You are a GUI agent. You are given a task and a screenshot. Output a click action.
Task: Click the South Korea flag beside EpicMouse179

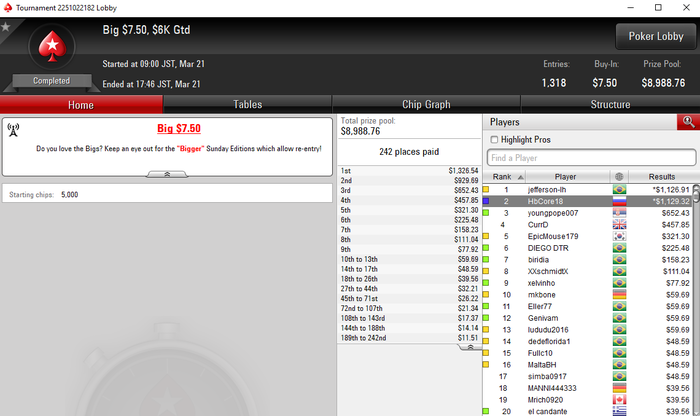[619, 236]
